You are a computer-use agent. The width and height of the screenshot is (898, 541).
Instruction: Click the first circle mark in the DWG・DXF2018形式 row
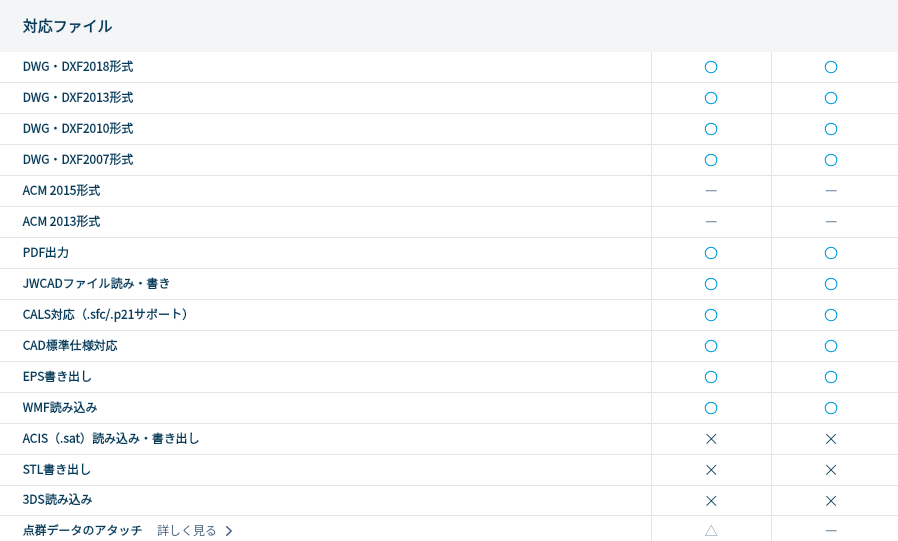coord(711,67)
